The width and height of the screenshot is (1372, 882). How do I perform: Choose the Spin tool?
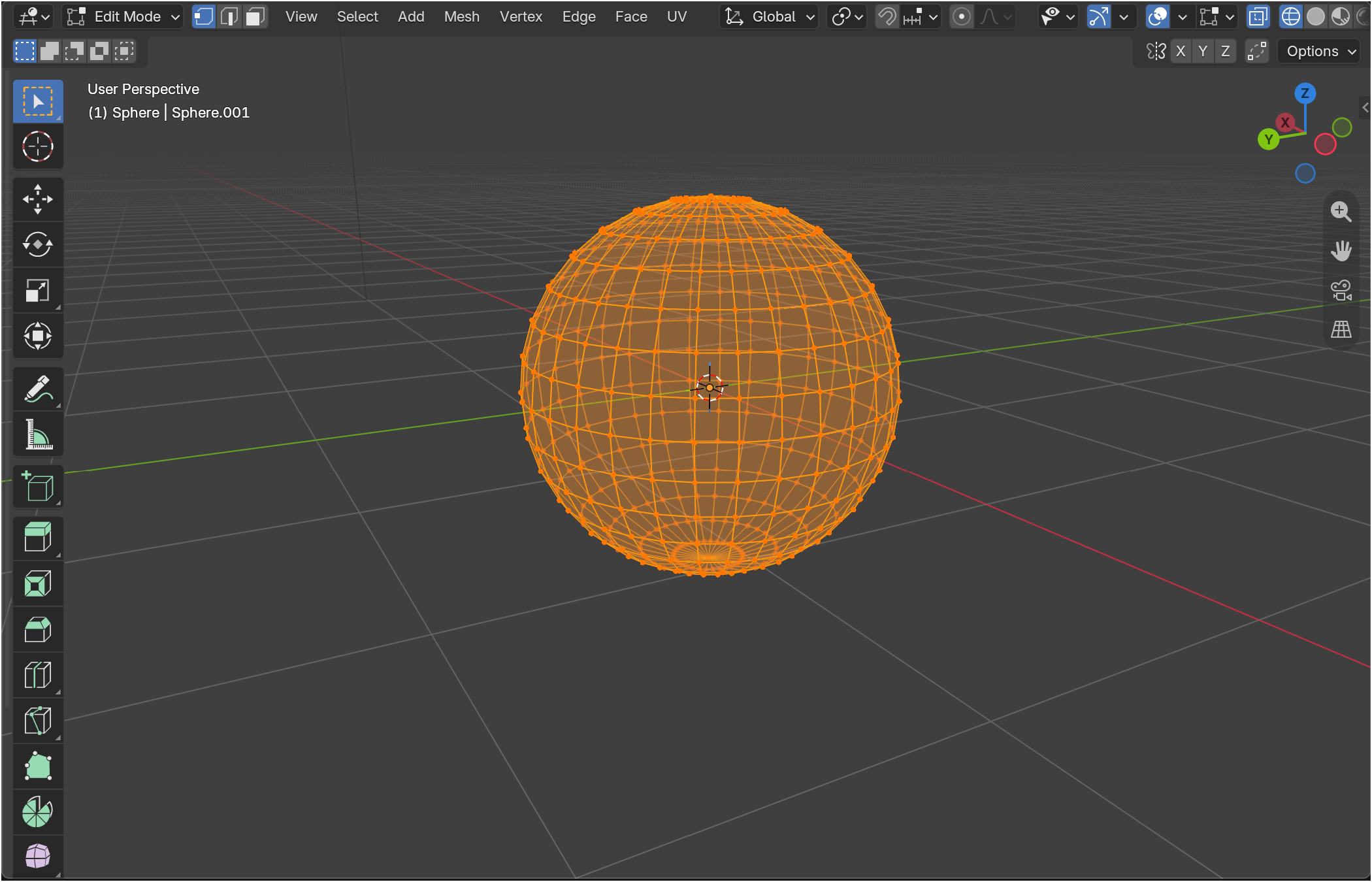coord(38,812)
